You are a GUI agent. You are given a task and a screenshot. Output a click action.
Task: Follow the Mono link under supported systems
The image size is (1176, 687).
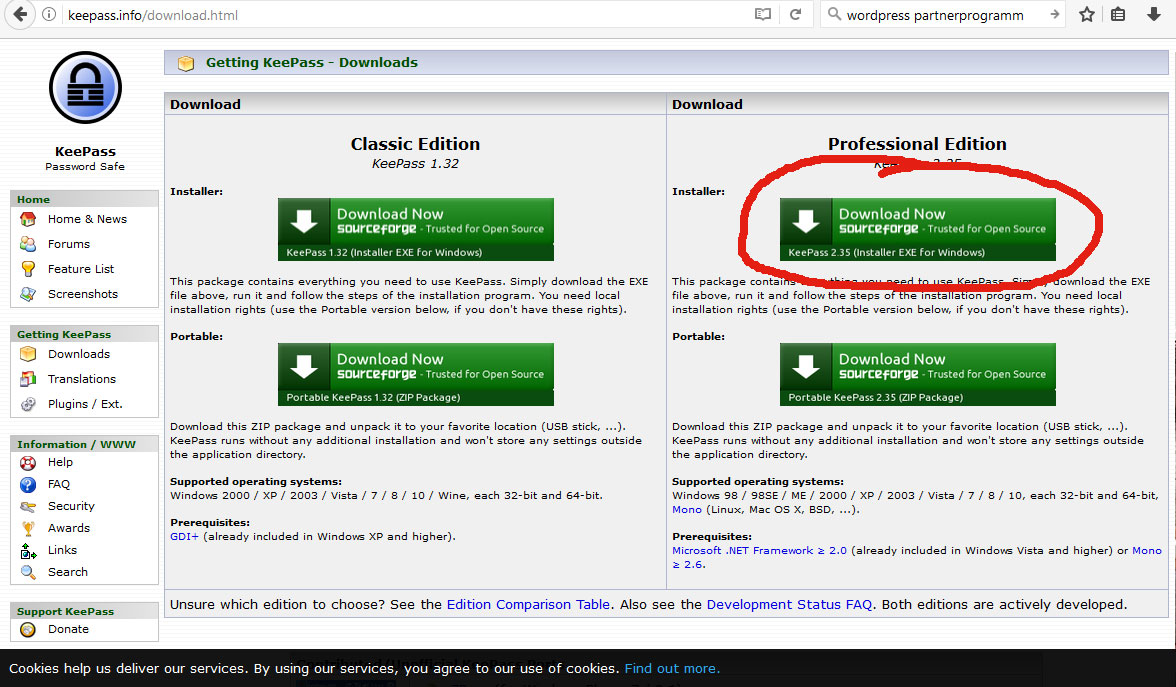coord(686,509)
